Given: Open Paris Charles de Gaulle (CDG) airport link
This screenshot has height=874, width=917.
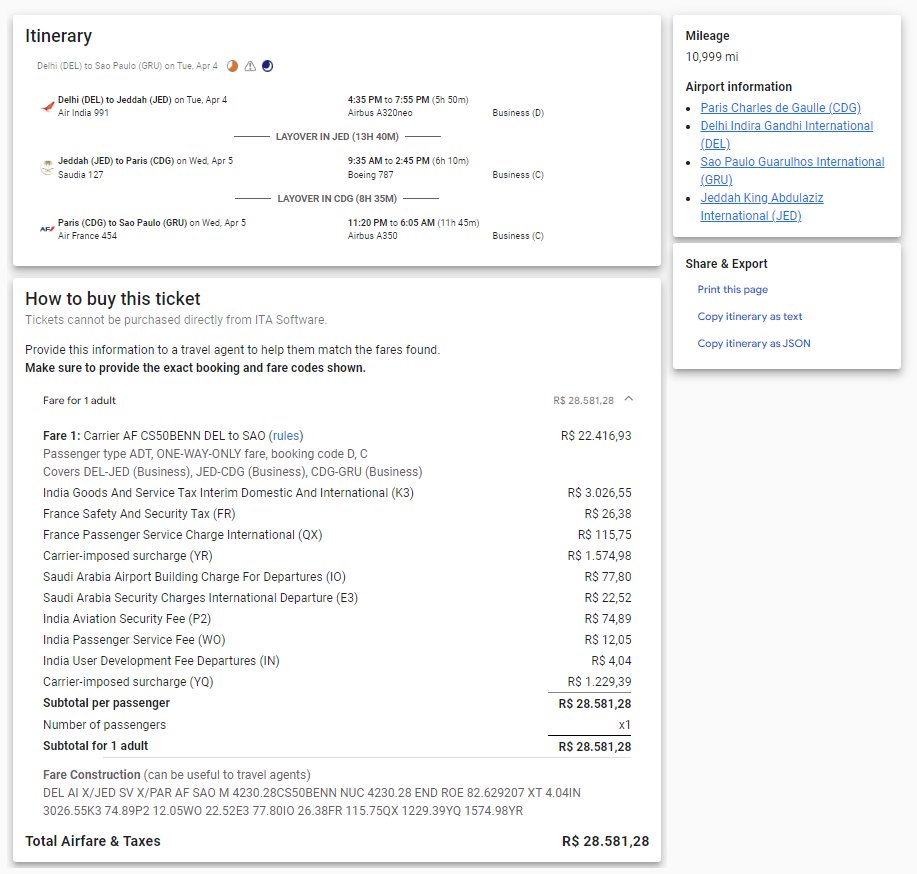Looking at the screenshot, I should (x=781, y=108).
